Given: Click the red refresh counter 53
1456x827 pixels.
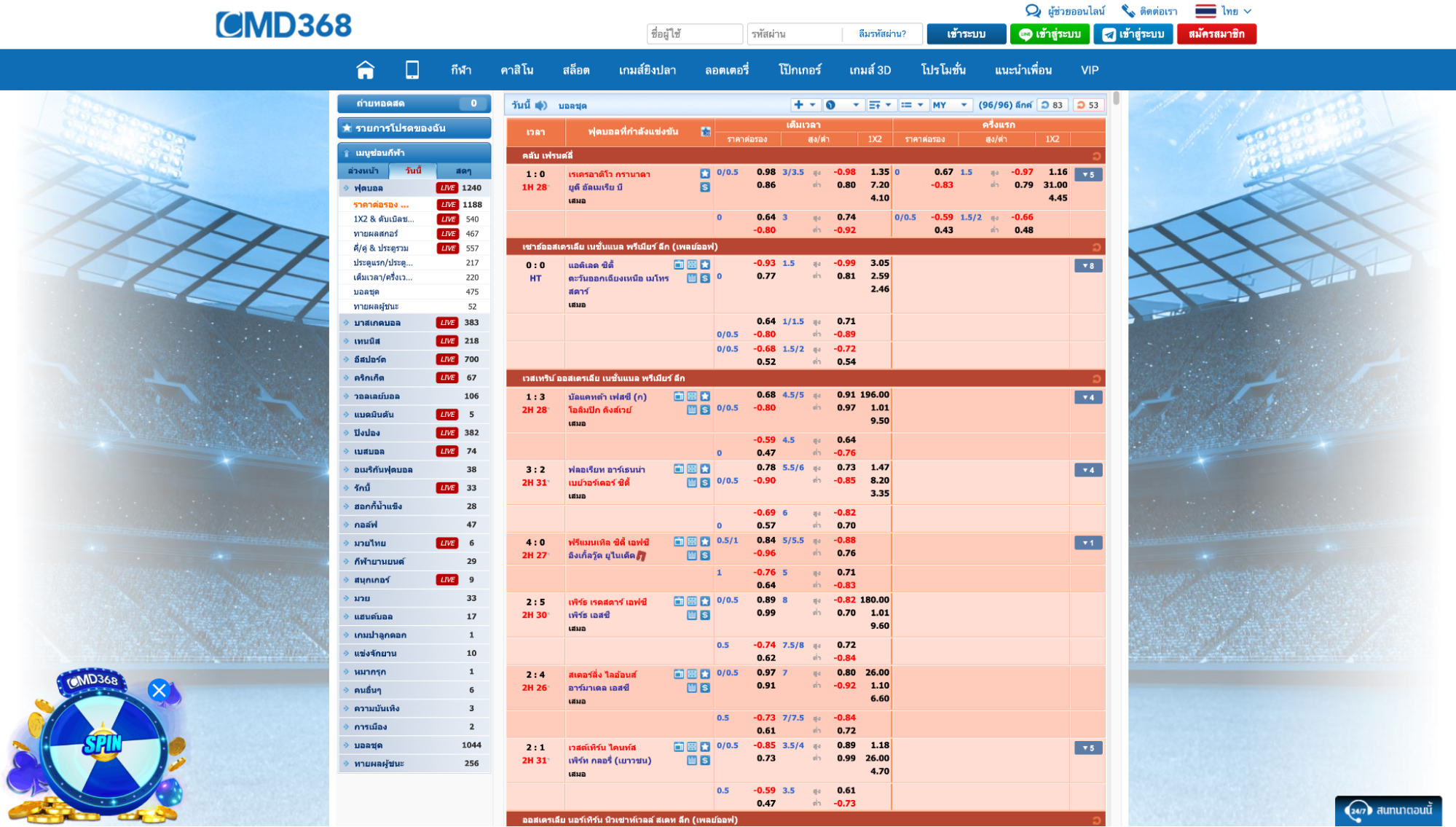Looking at the screenshot, I should pyautogui.click(x=1088, y=106).
